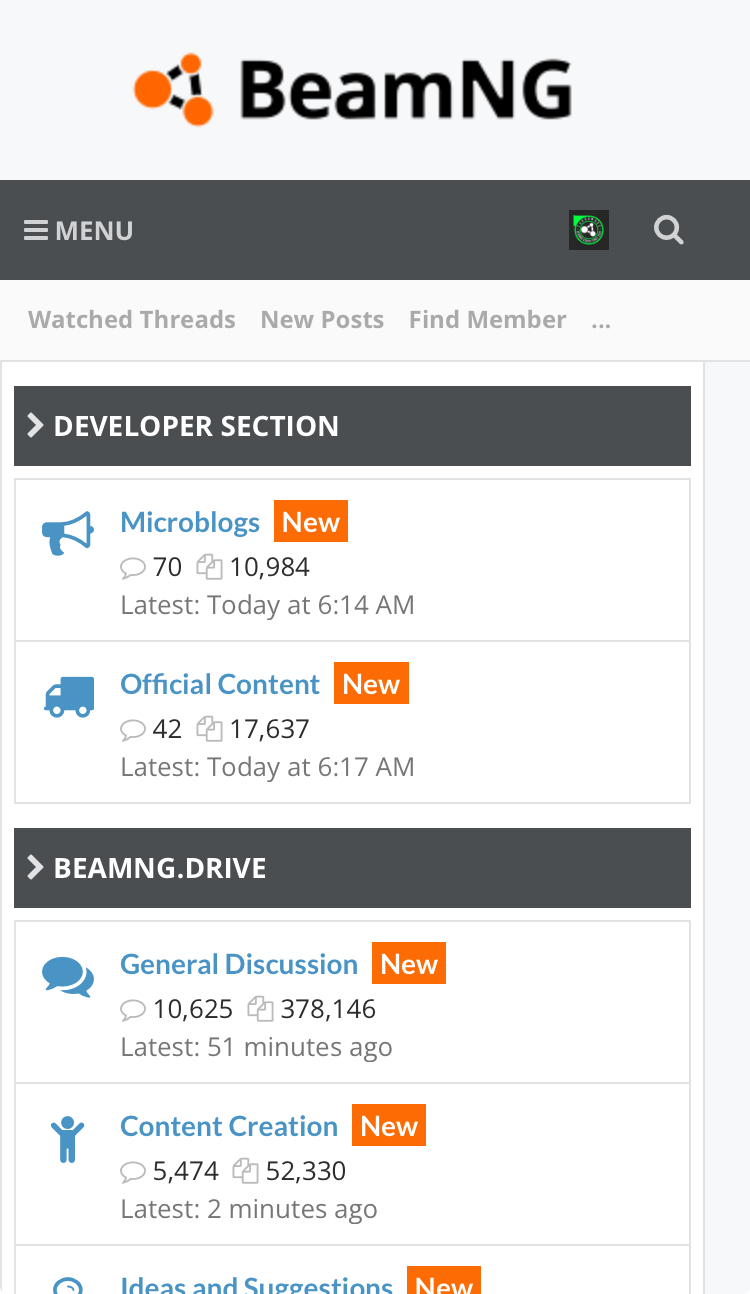Click 'Latest: Today at 6:14 AM' text
The height and width of the screenshot is (1294, 750).
pyautogui.click(x=267, y=605)
